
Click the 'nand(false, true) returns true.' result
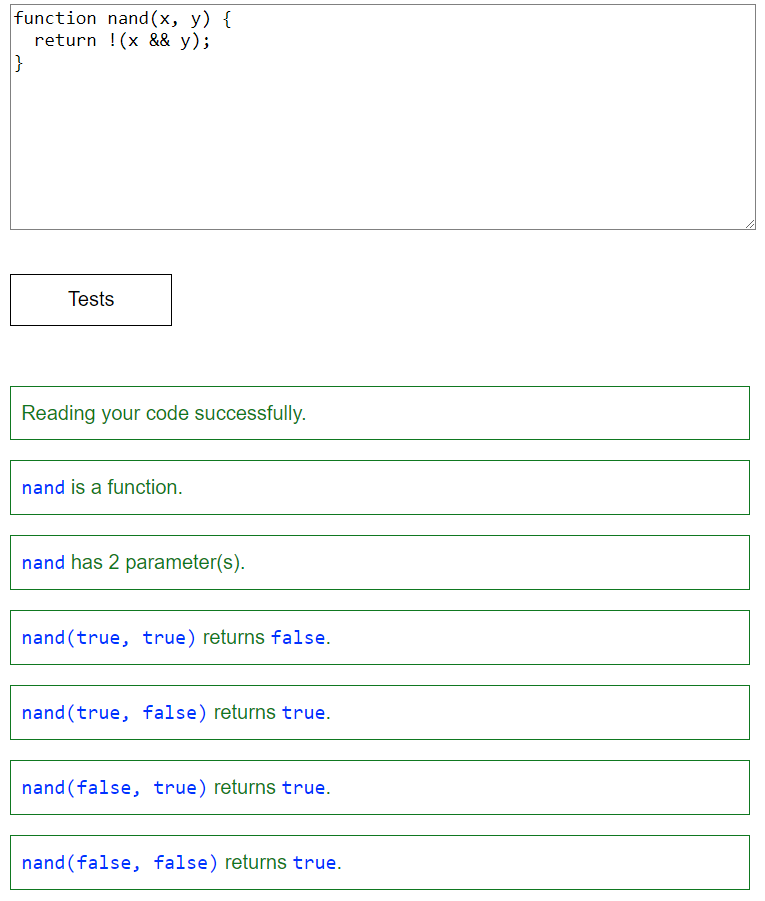click(380, 787)
